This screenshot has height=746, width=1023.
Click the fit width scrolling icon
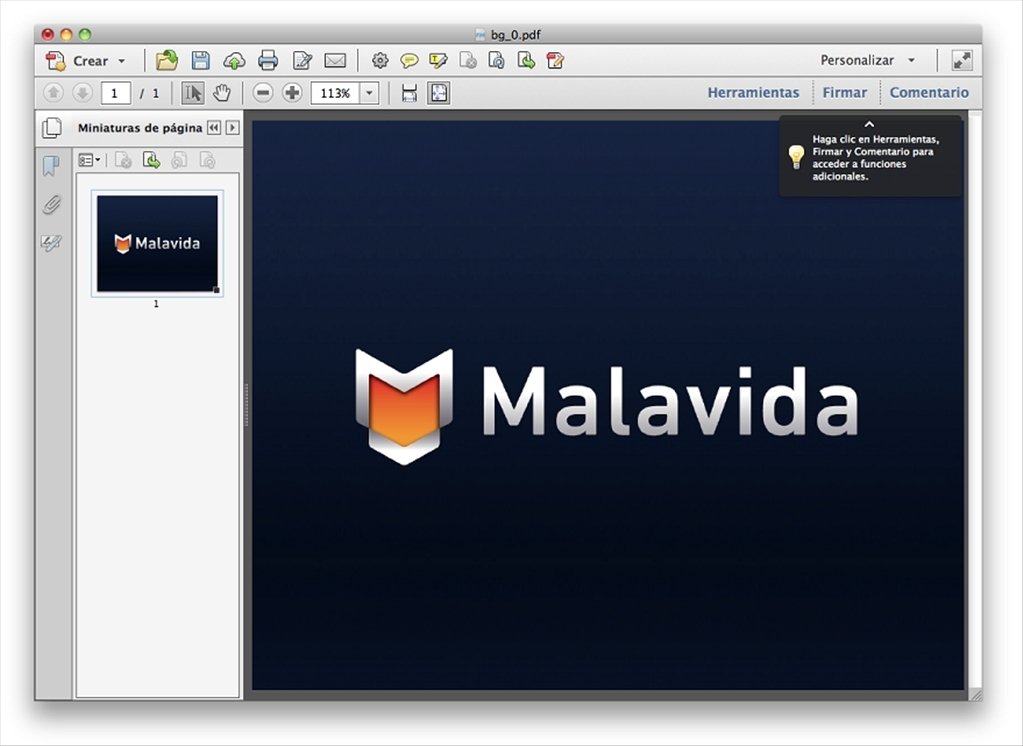[x=409, y=93]
